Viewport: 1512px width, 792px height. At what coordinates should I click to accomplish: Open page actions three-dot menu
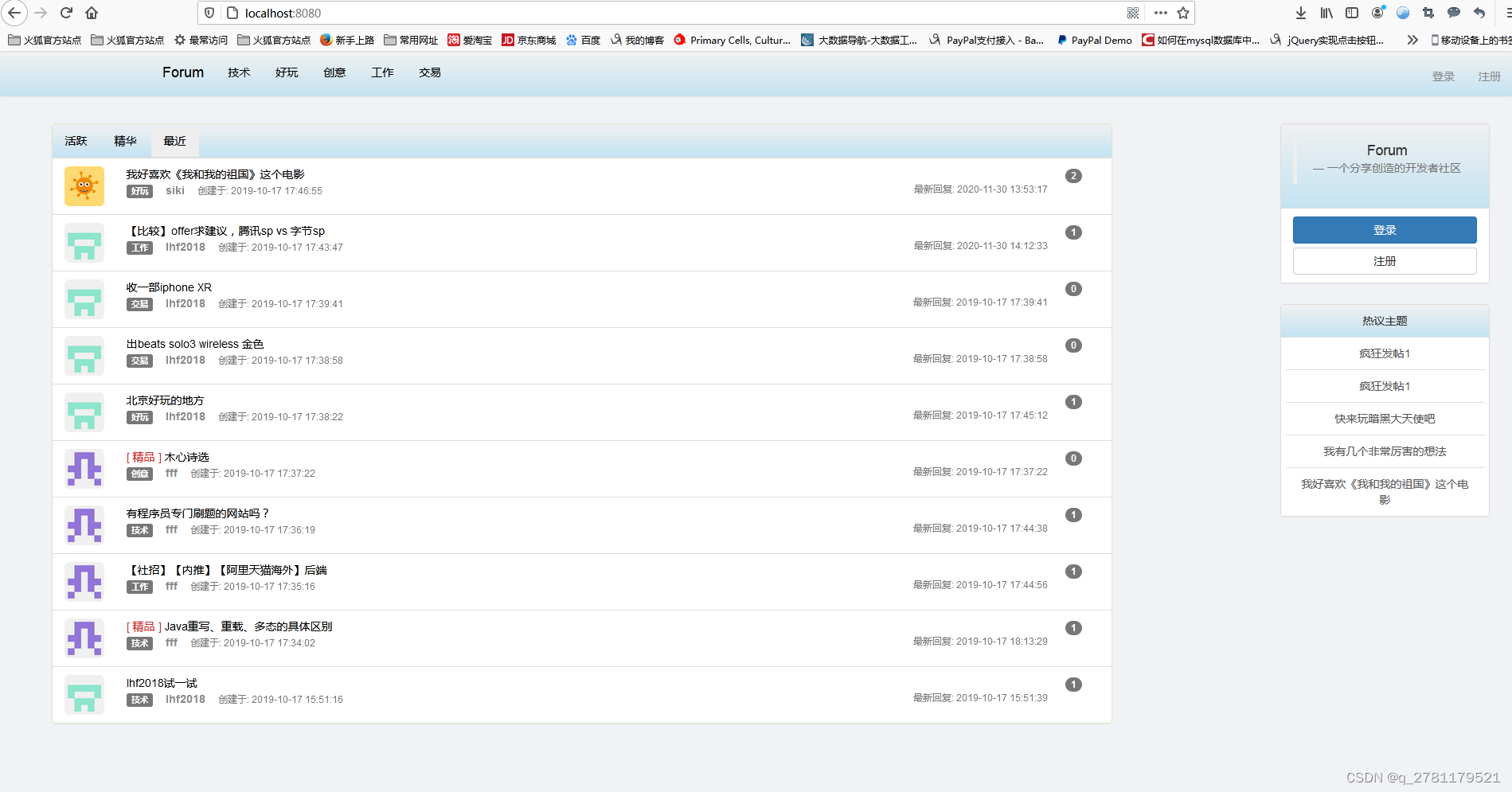point(1161,13)
